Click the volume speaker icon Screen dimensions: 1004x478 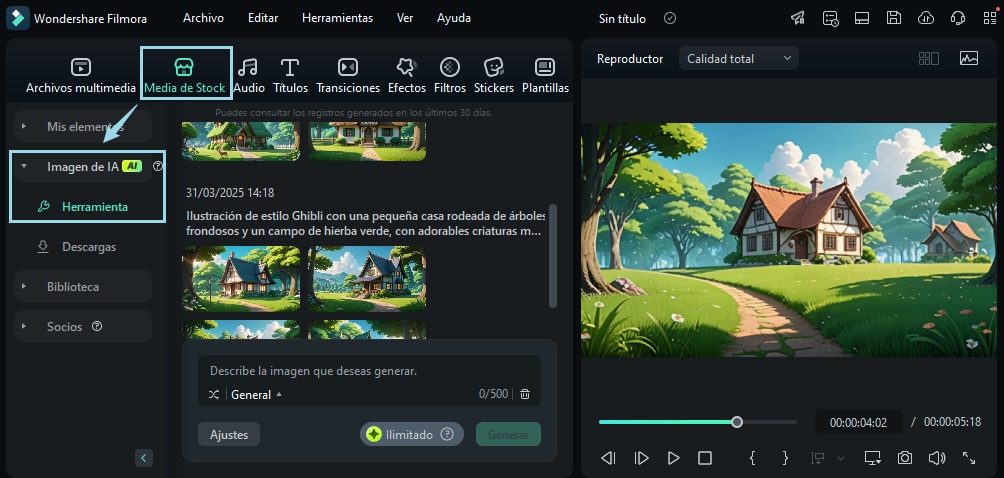point(937,458)
